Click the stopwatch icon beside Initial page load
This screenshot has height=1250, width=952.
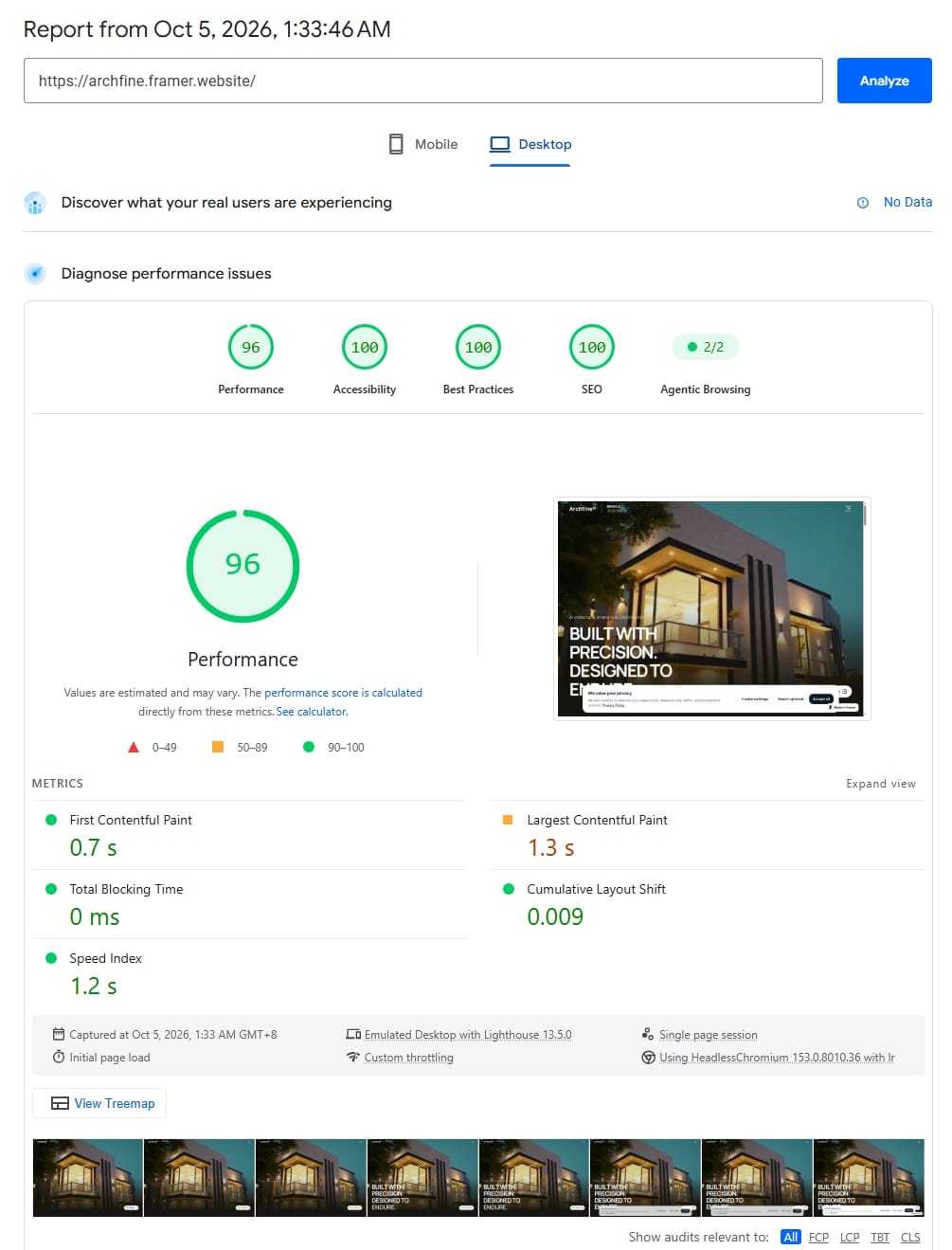click(59, 1057)
